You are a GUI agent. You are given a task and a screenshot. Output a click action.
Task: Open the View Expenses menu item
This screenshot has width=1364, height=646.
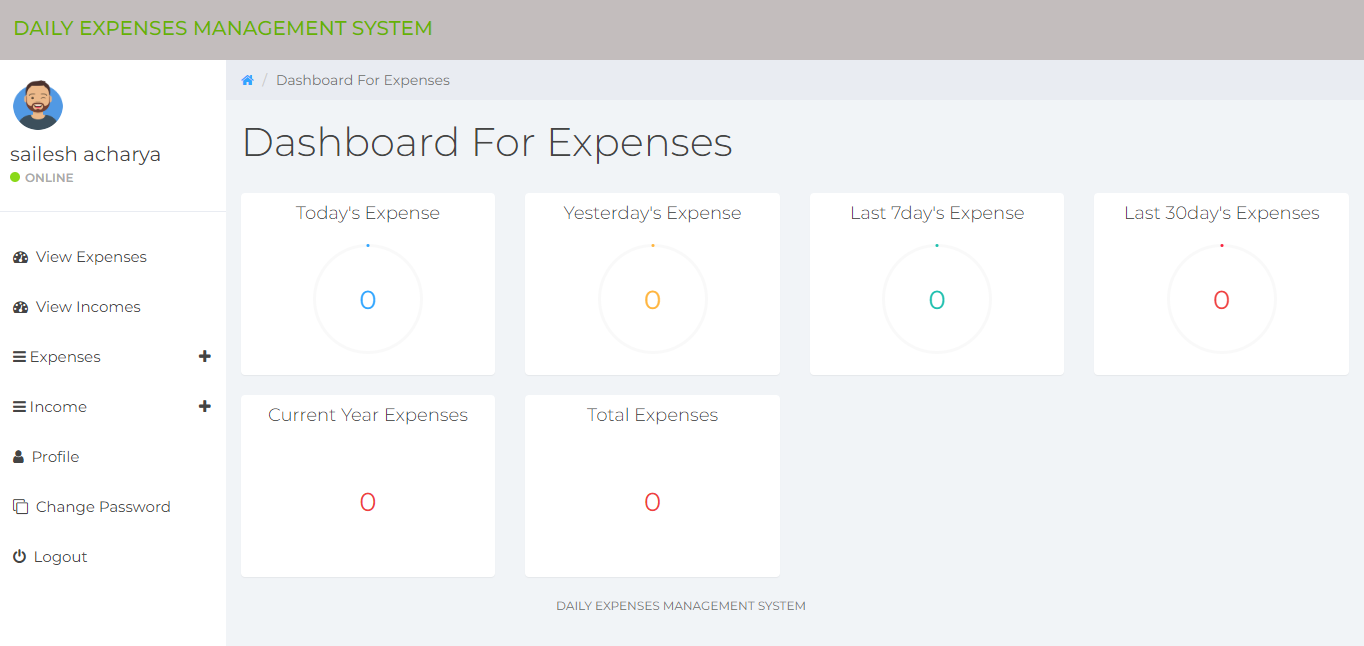pyautogui.click(x=91, y=257)
